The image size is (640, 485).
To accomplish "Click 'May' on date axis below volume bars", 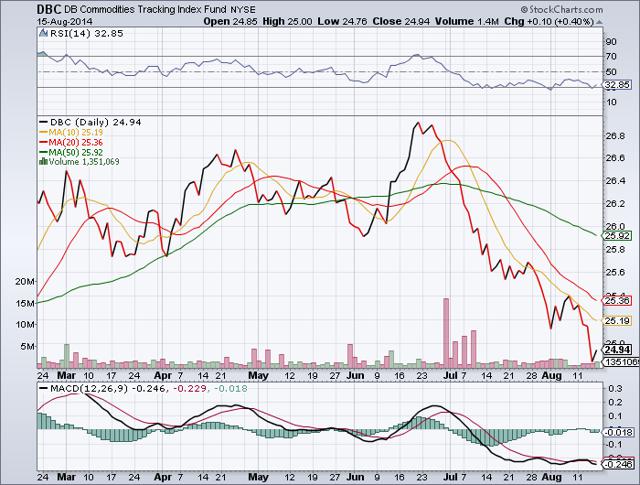I will click(258, 375).
